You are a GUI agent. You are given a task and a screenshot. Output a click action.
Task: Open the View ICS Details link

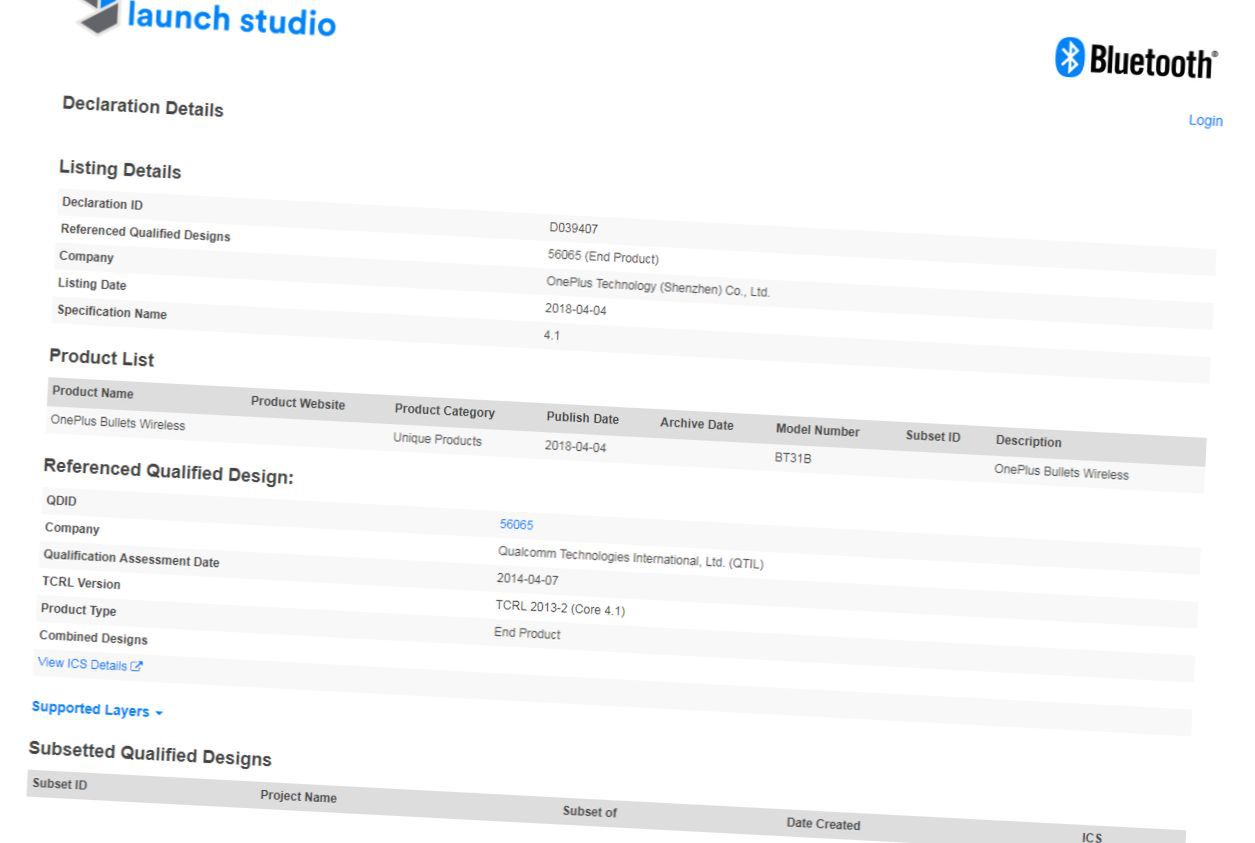82,664
